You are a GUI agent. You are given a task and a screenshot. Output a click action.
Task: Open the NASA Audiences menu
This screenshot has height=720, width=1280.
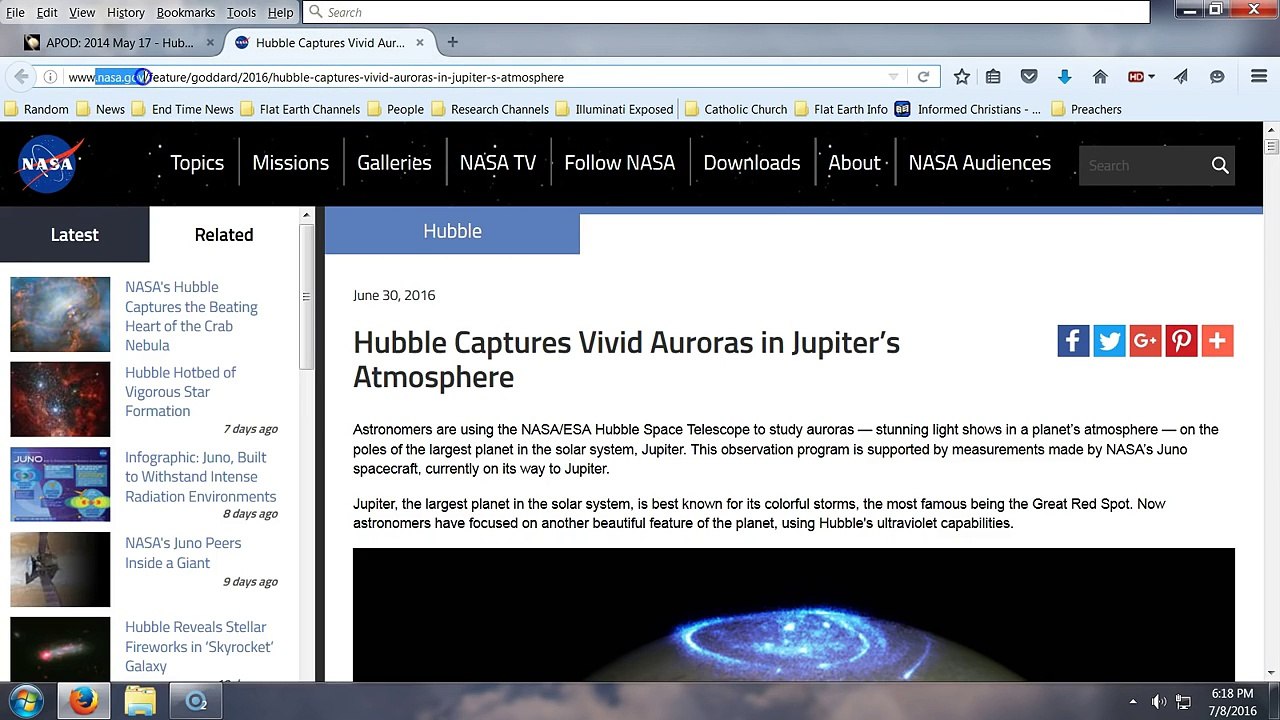[980, 163]
